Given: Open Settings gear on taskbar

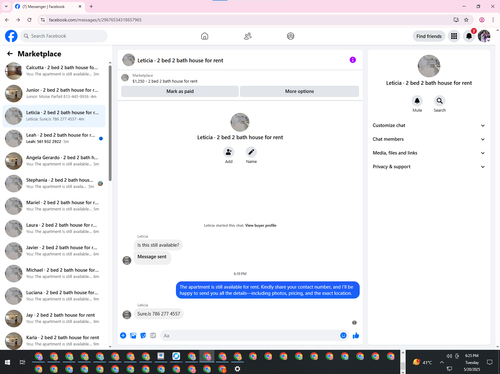Looking at the screenshot, I should (x=237, y=369).
